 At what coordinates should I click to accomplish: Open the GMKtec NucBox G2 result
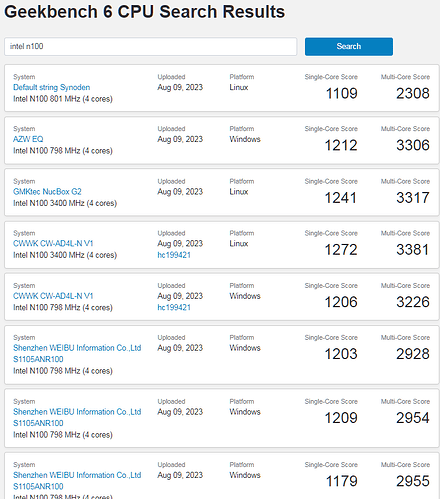(x=47, y=192)
